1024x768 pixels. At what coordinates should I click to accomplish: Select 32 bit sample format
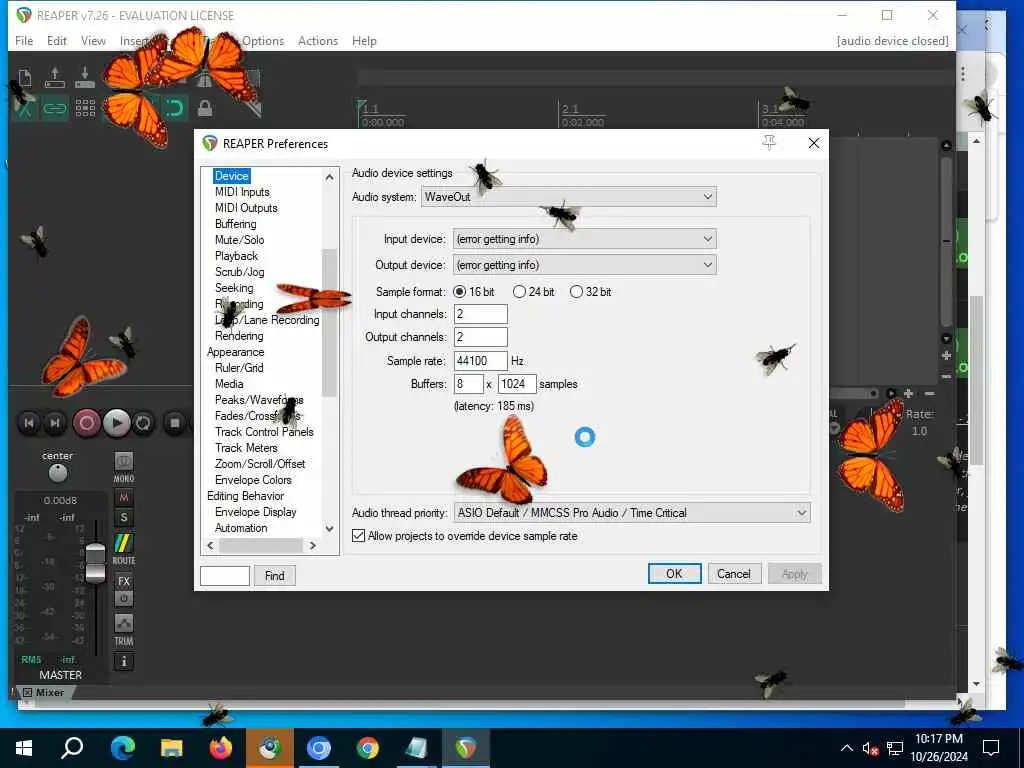tap(590, 292)
